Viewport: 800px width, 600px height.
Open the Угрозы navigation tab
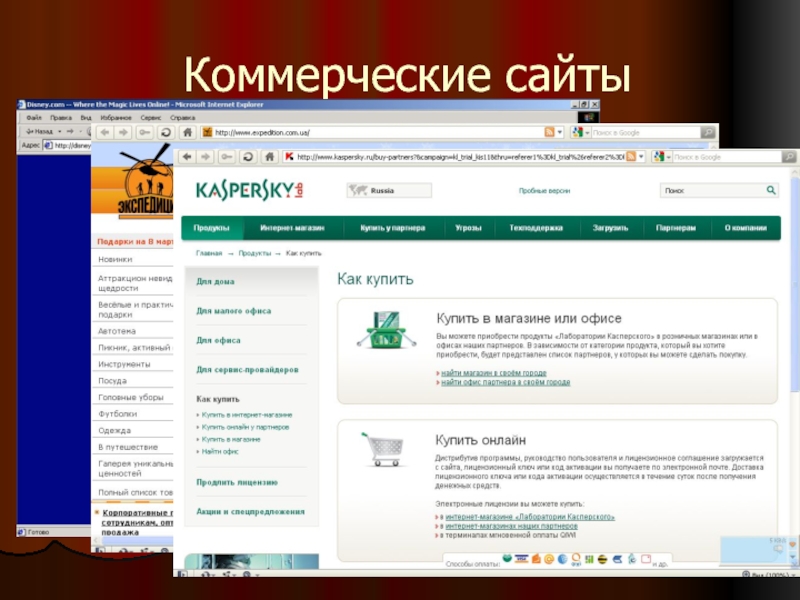pyautogui.click(x=468, y=228)
